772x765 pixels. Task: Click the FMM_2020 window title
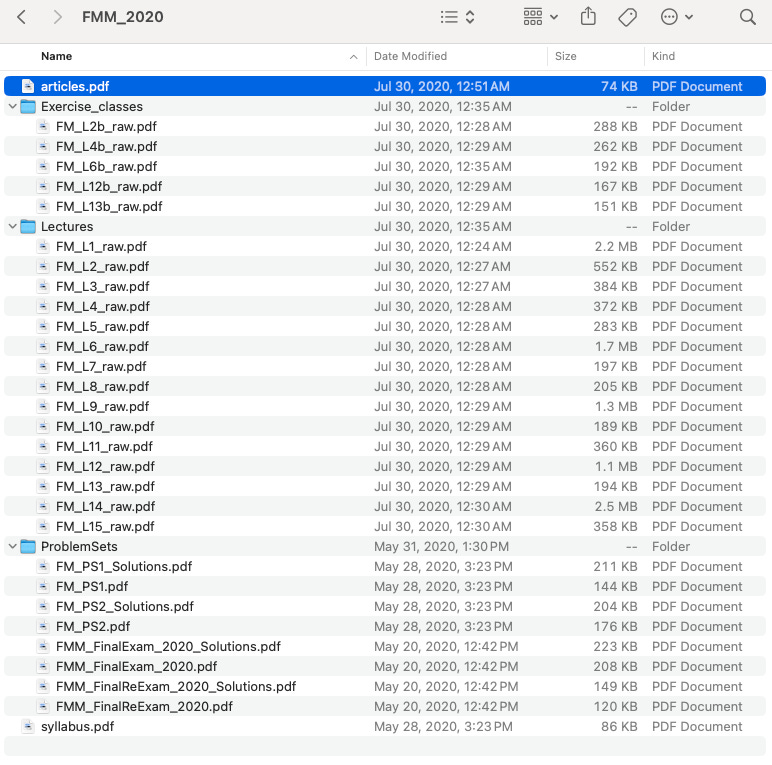(x=123, y=17)
